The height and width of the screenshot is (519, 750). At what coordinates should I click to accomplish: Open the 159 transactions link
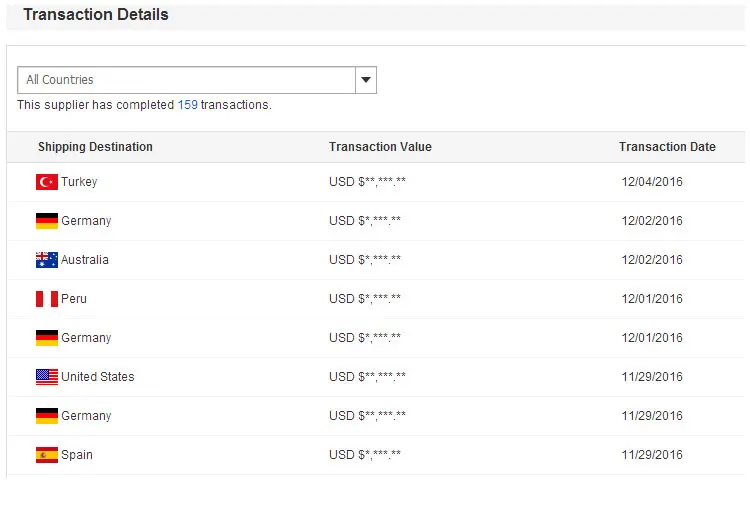tap(187, 105)
